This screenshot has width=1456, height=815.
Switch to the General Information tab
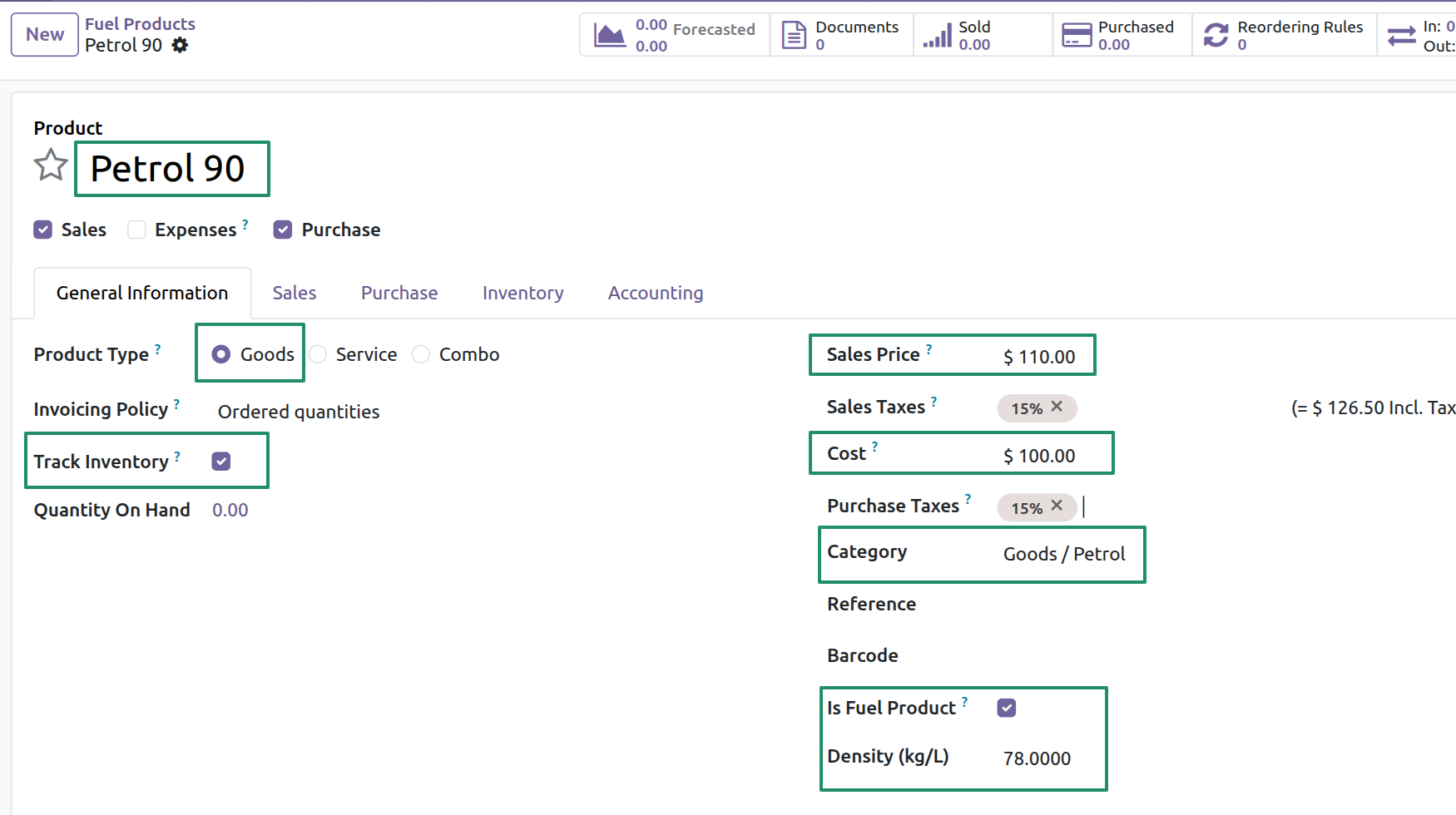tap(142, 293)
